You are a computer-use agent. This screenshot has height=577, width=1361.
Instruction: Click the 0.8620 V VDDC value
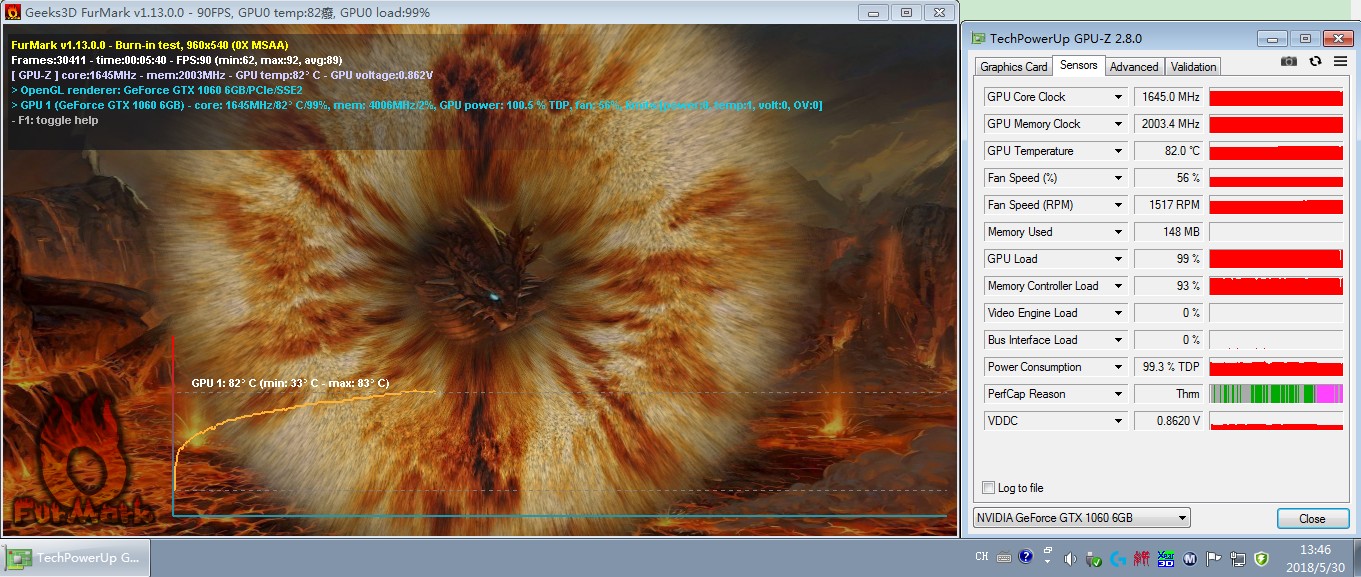[1169, 421]
